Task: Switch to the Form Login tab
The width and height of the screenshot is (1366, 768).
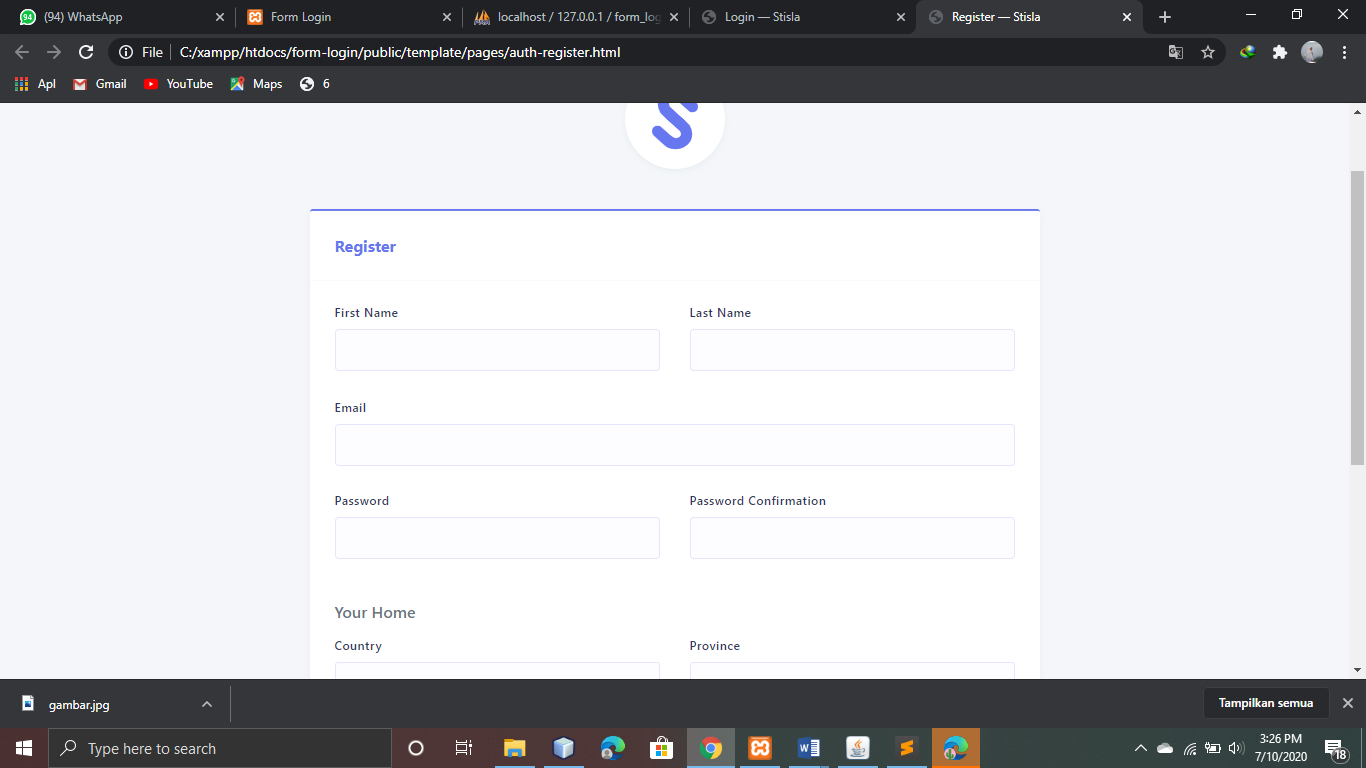Action: click(349, 17)
